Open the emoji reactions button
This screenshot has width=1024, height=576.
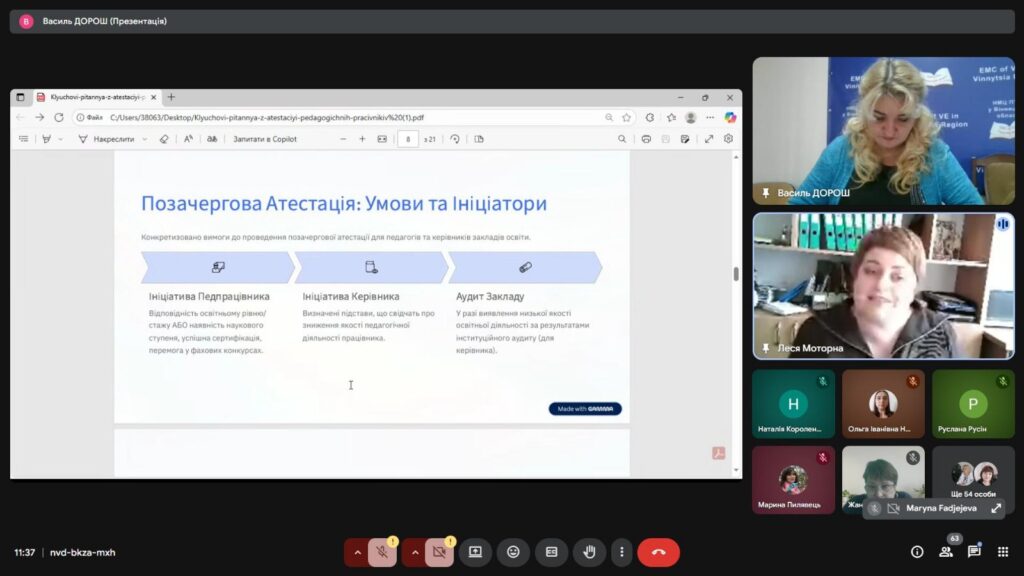coord(513,552)
